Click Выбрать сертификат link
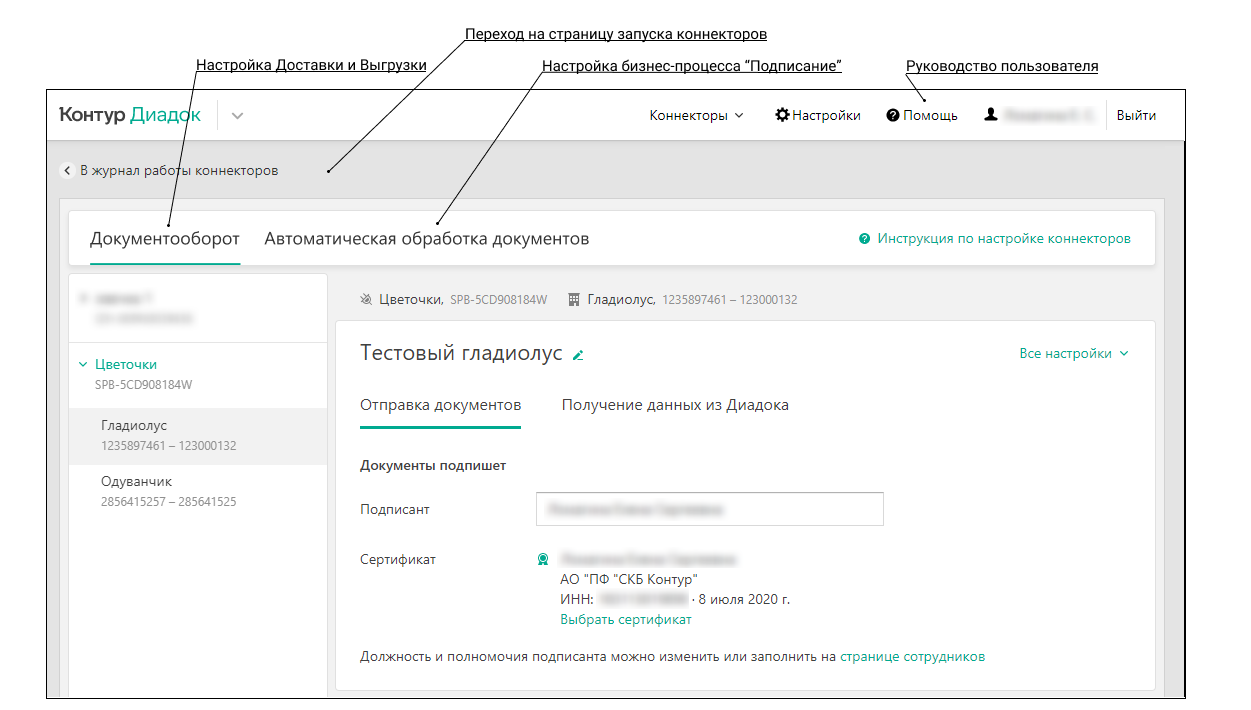 click(x=626, y=619)
